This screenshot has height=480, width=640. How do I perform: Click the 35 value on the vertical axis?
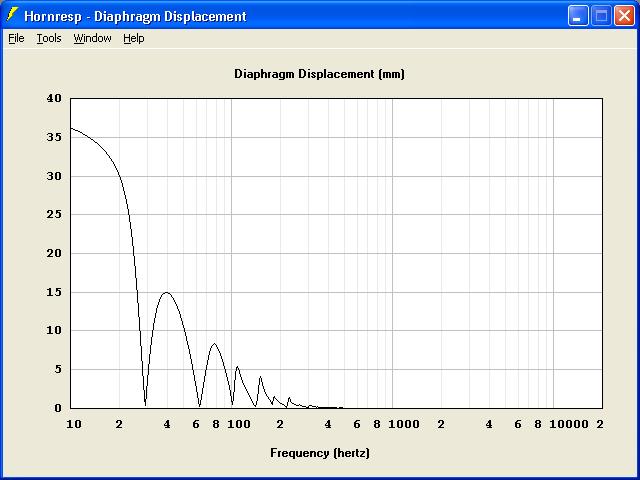pos(54,137)
